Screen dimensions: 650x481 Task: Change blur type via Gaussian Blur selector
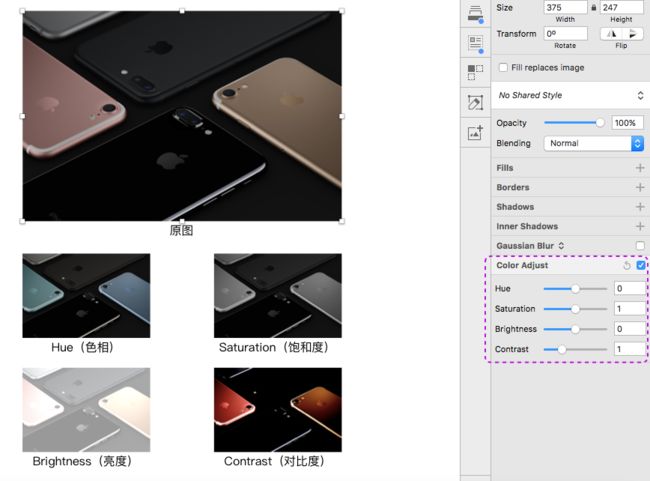point(561,246)
